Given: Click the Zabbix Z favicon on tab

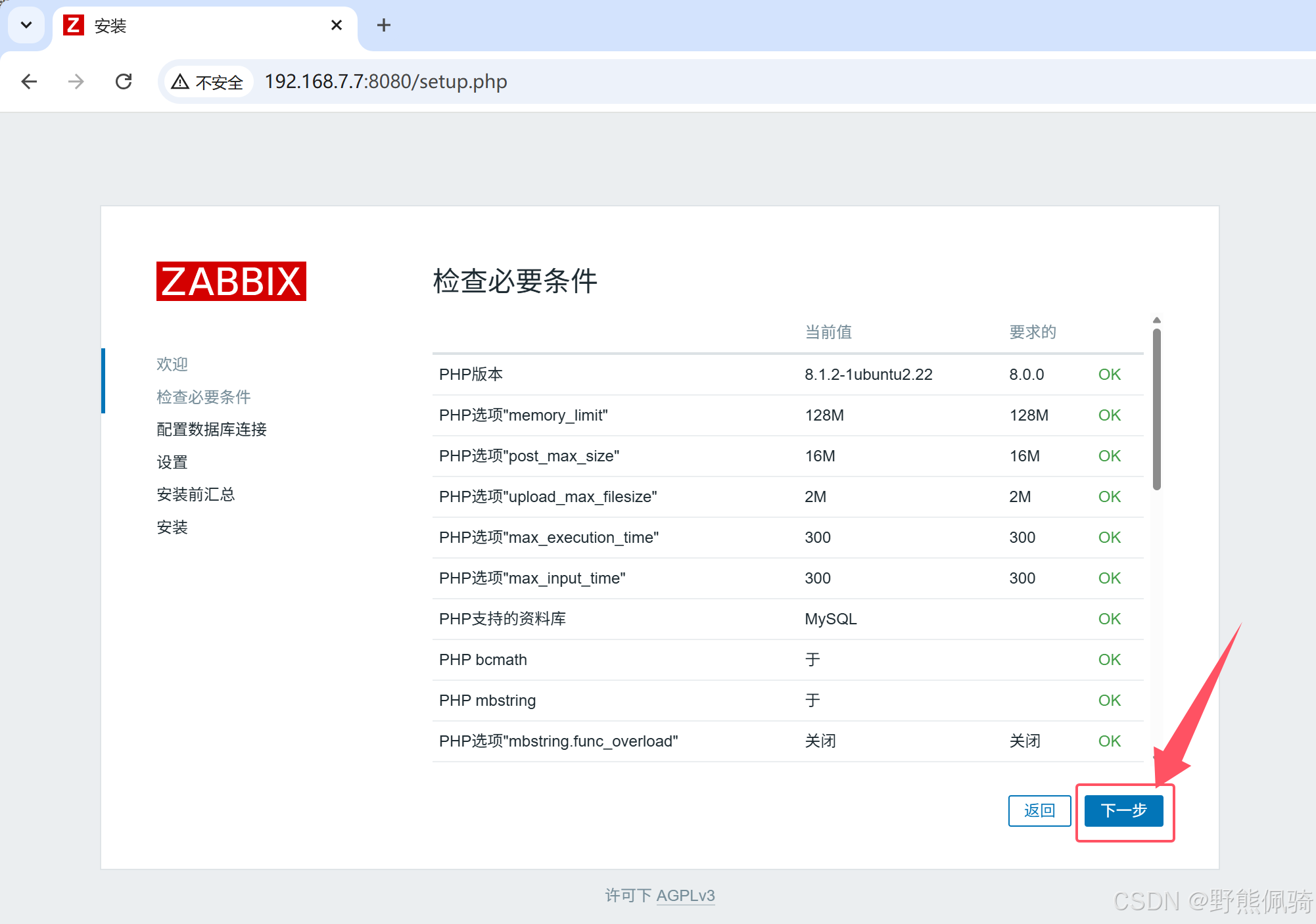Looking at the screenshot, I should pyautogui.click(x=74, y=26).
